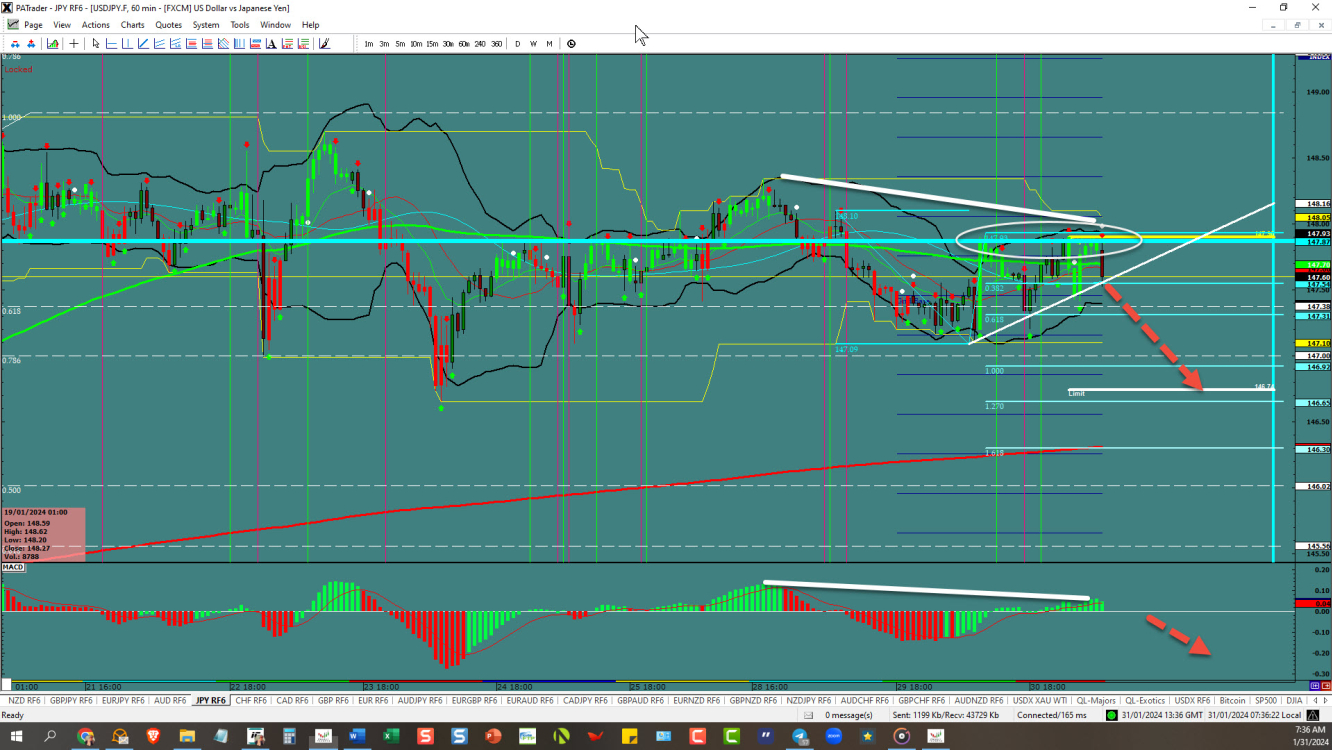
Task: Open Telegram from the taskbar
Action: tap(799, 736)
